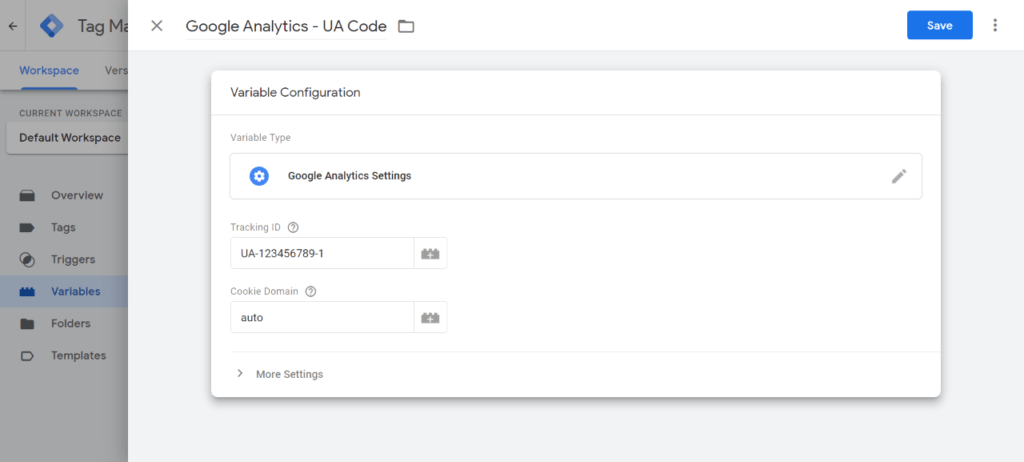Viewport: 1024px width, 462px height.
Task: Switch to the Workspace tab
Action: (x=49, y=71)
